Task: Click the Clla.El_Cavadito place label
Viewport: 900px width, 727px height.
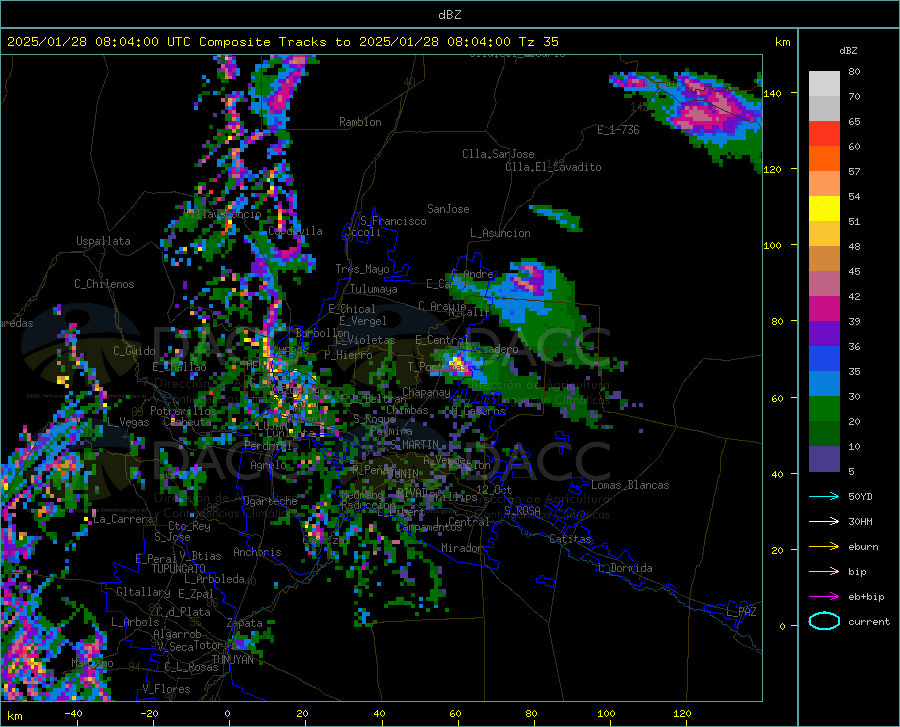Action: [x=553, y=167]
